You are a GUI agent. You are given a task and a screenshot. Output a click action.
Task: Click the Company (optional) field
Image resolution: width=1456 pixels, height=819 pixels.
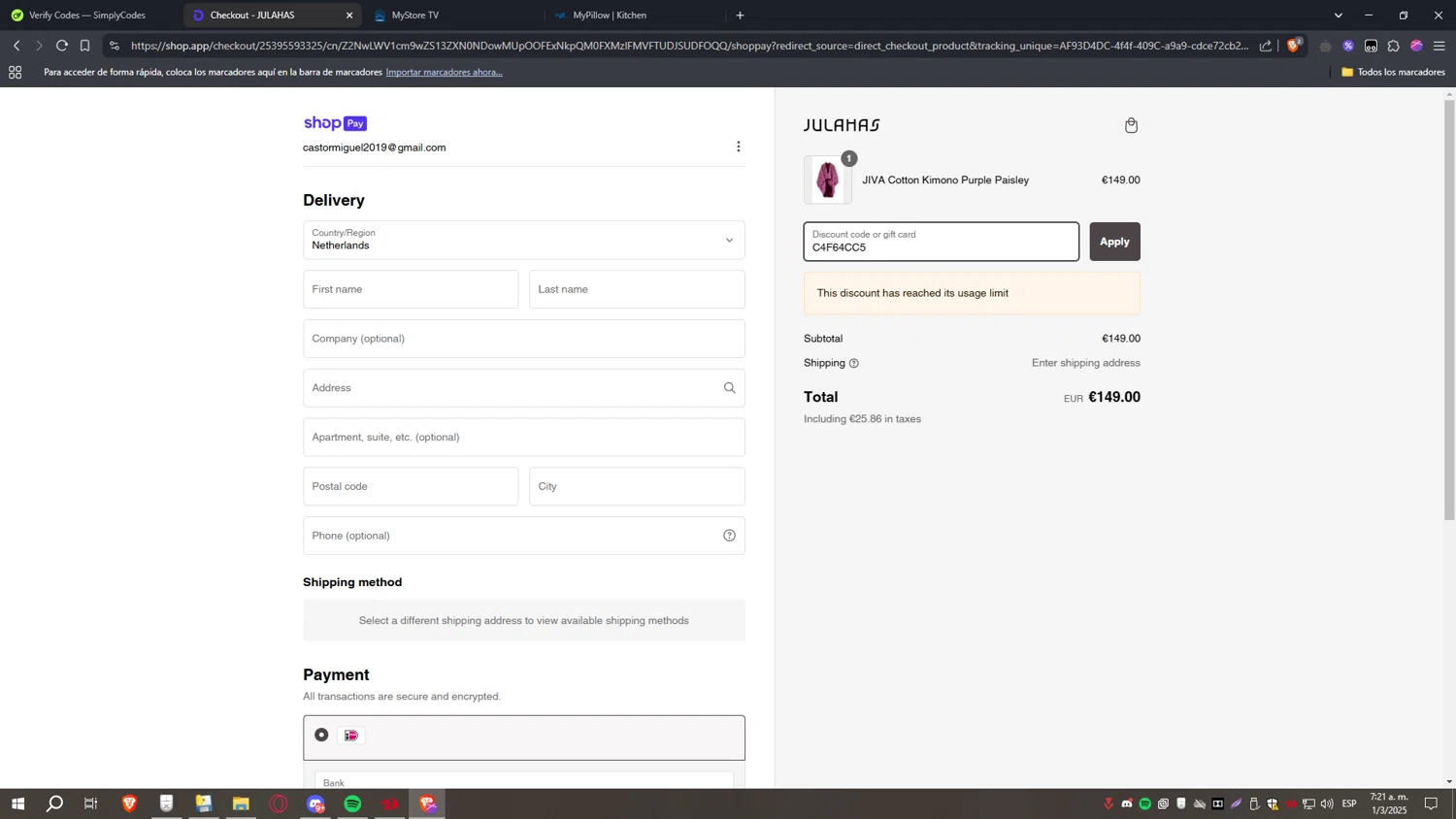pos(524,339)
